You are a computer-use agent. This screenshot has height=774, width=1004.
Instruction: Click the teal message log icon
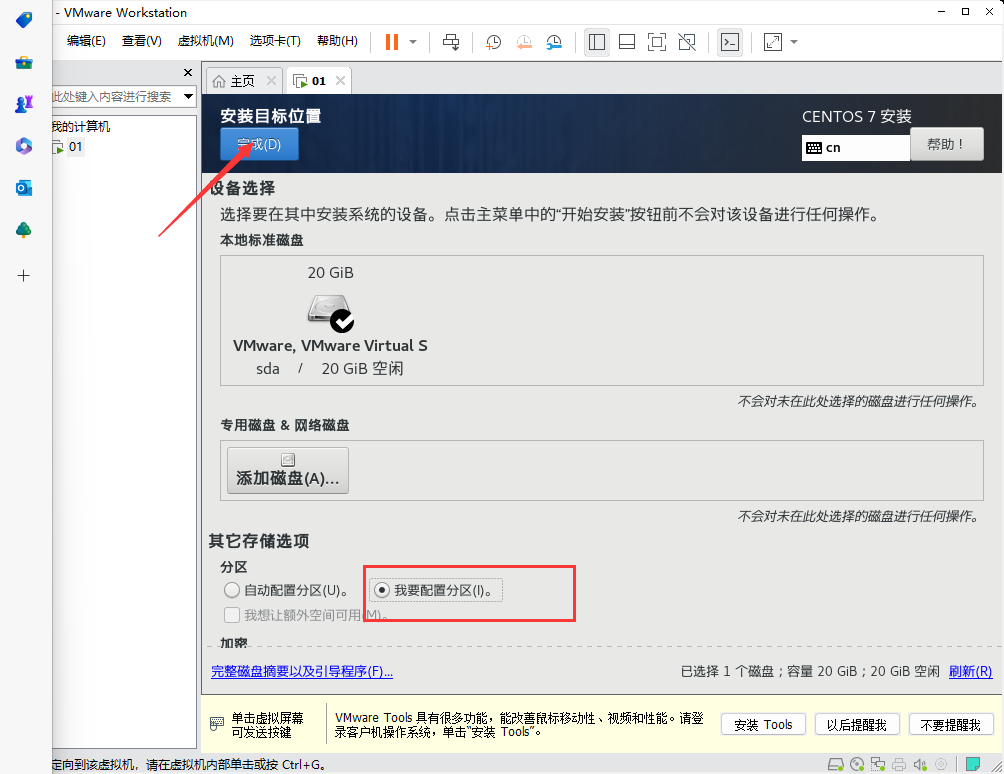tap(973, 764)
